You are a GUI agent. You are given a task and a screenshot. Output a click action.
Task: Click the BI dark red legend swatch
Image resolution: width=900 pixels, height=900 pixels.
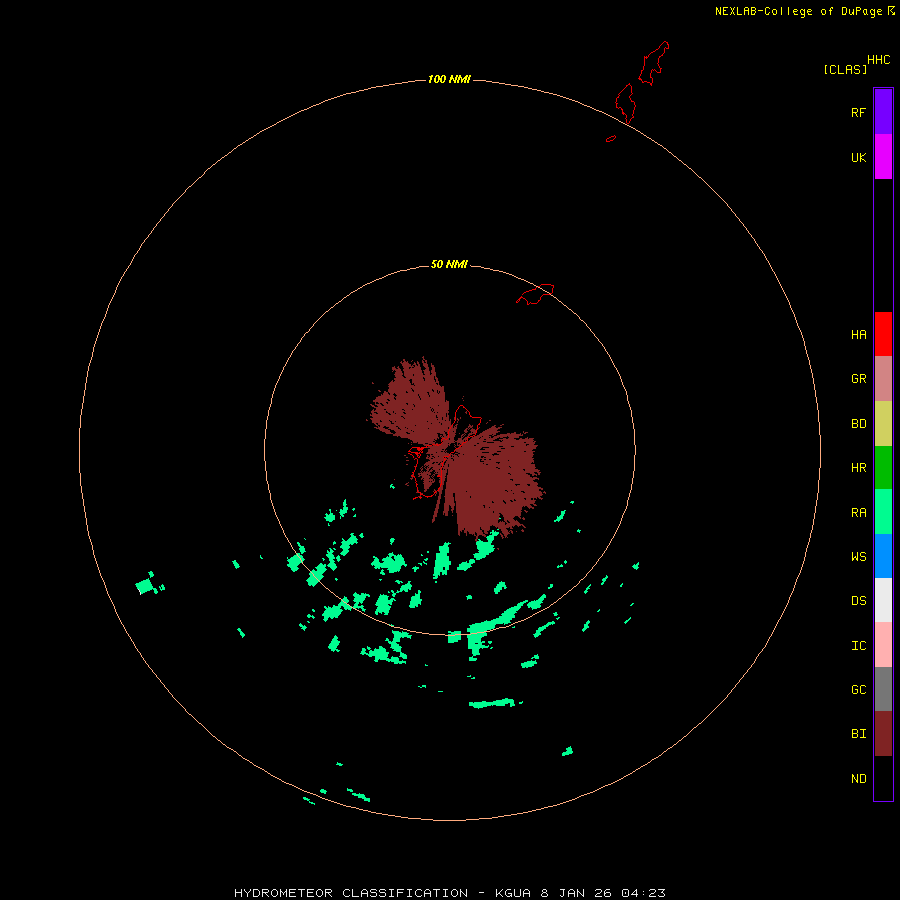883,734
